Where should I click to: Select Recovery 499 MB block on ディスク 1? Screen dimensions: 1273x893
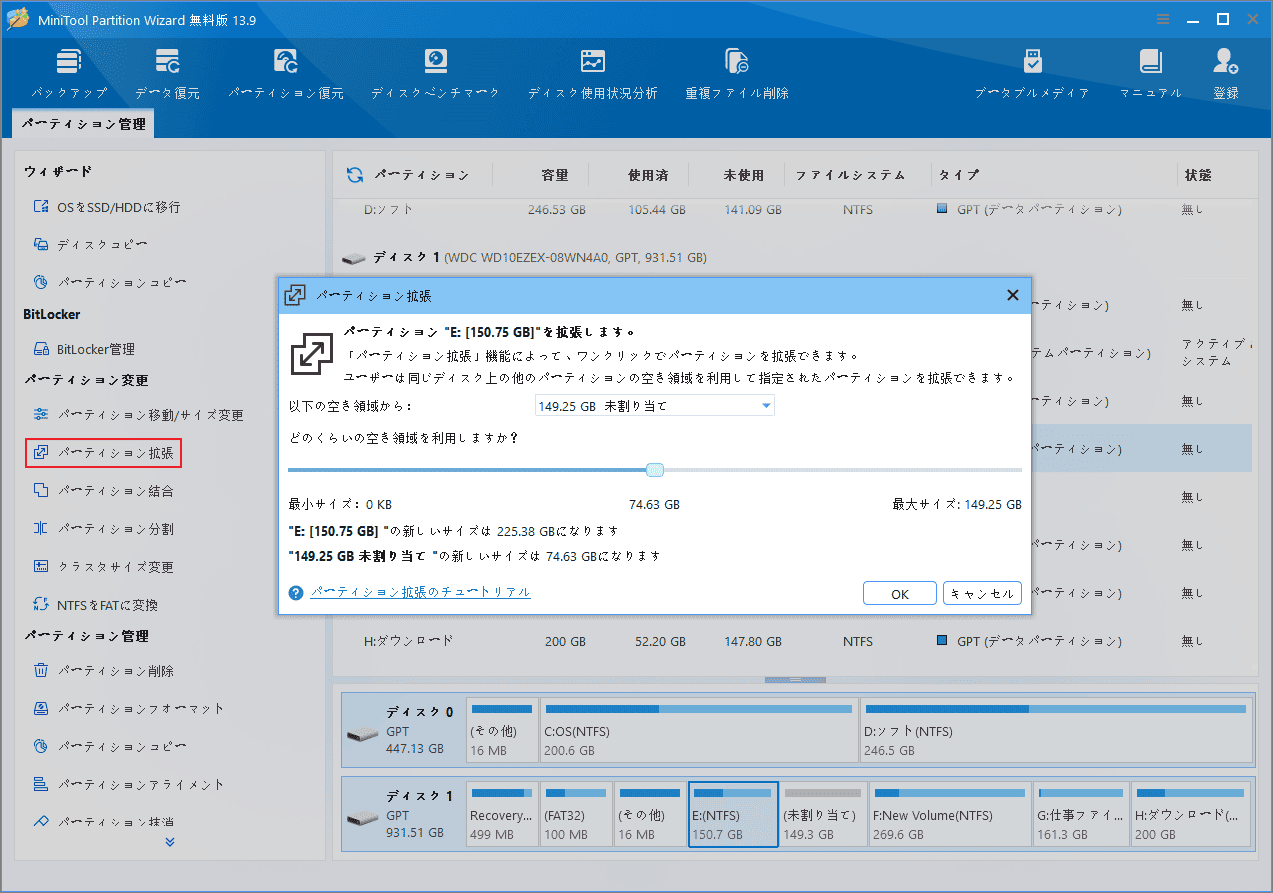(x=502, y=814)
